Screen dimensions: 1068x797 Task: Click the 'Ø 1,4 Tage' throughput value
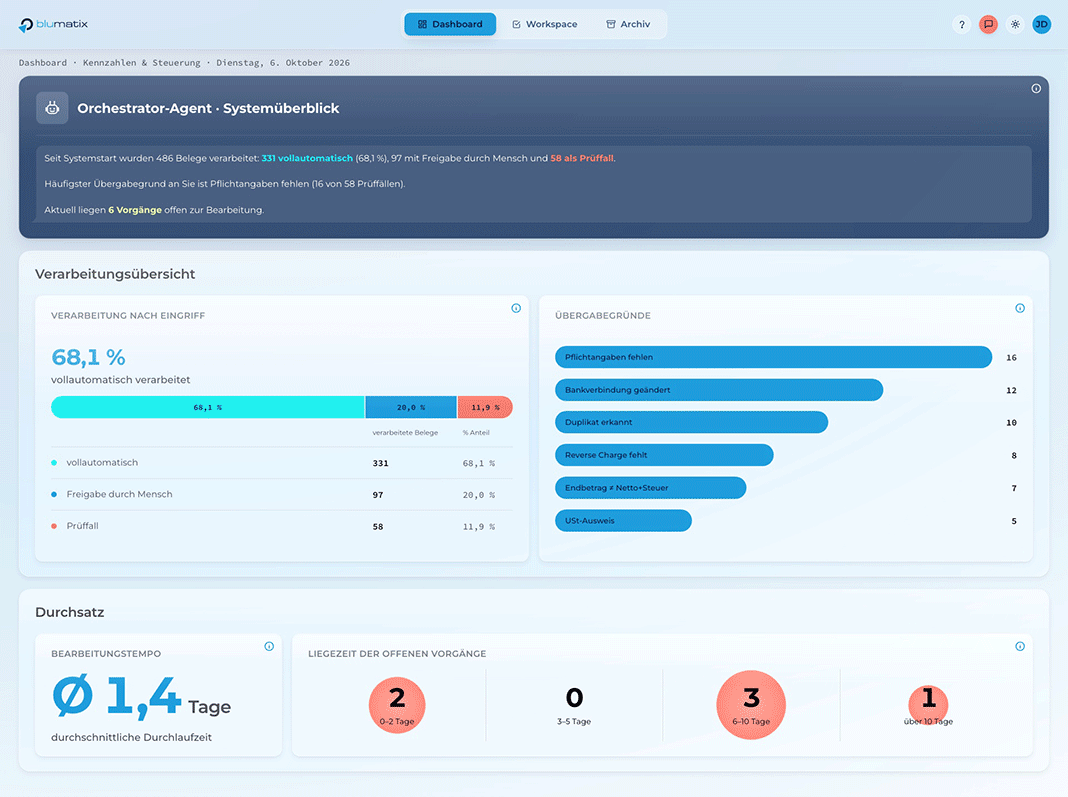point(142,698)
